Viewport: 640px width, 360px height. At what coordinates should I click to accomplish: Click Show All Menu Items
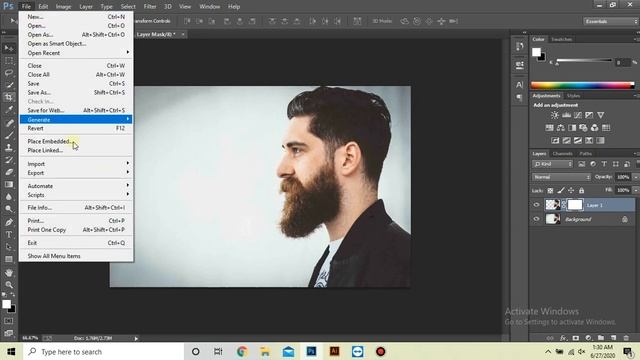(x=76, y=256)
